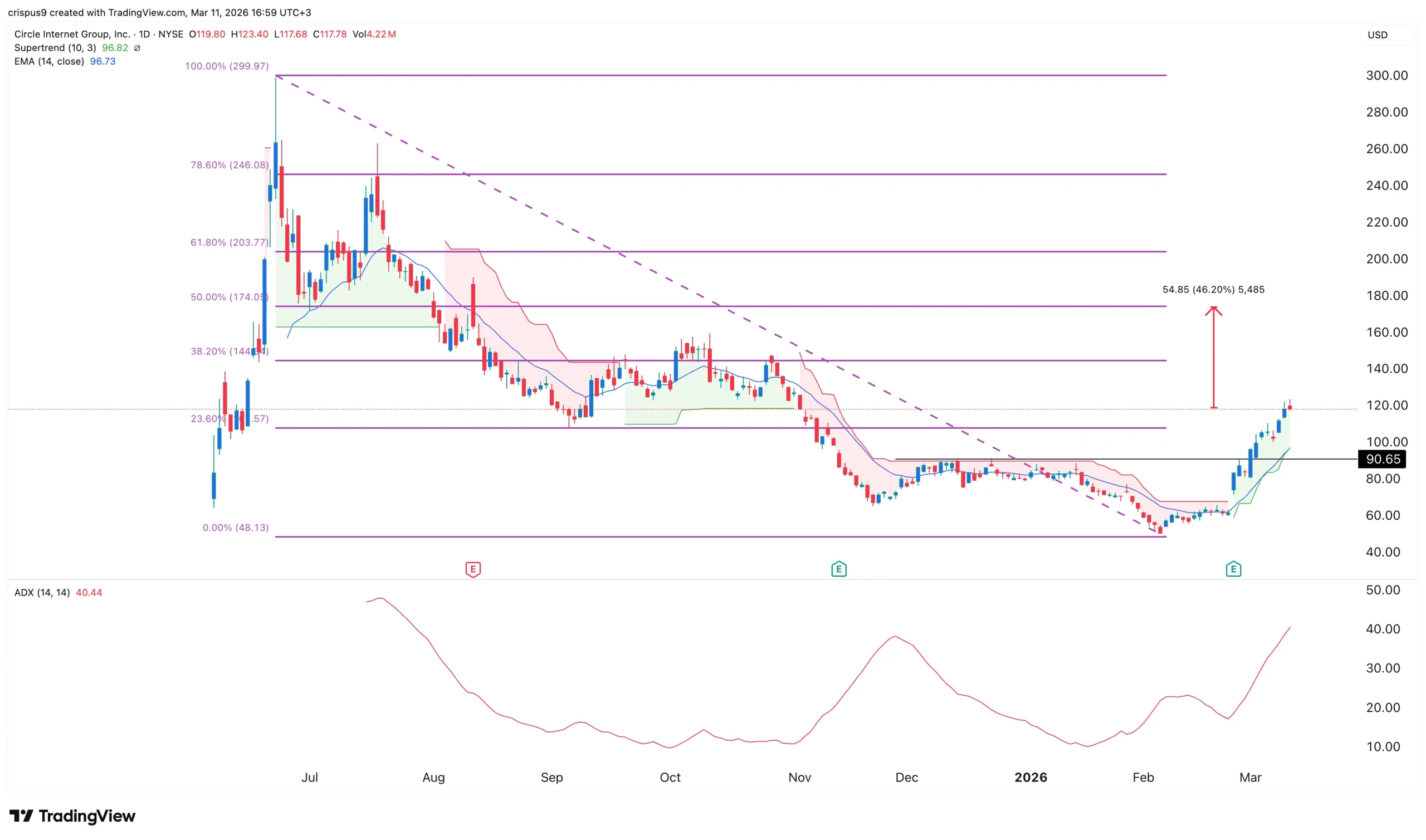This screenshot has width=1426, height=840.
Task: Click the February earnings E icon
Action: (x=1234, y=569)
